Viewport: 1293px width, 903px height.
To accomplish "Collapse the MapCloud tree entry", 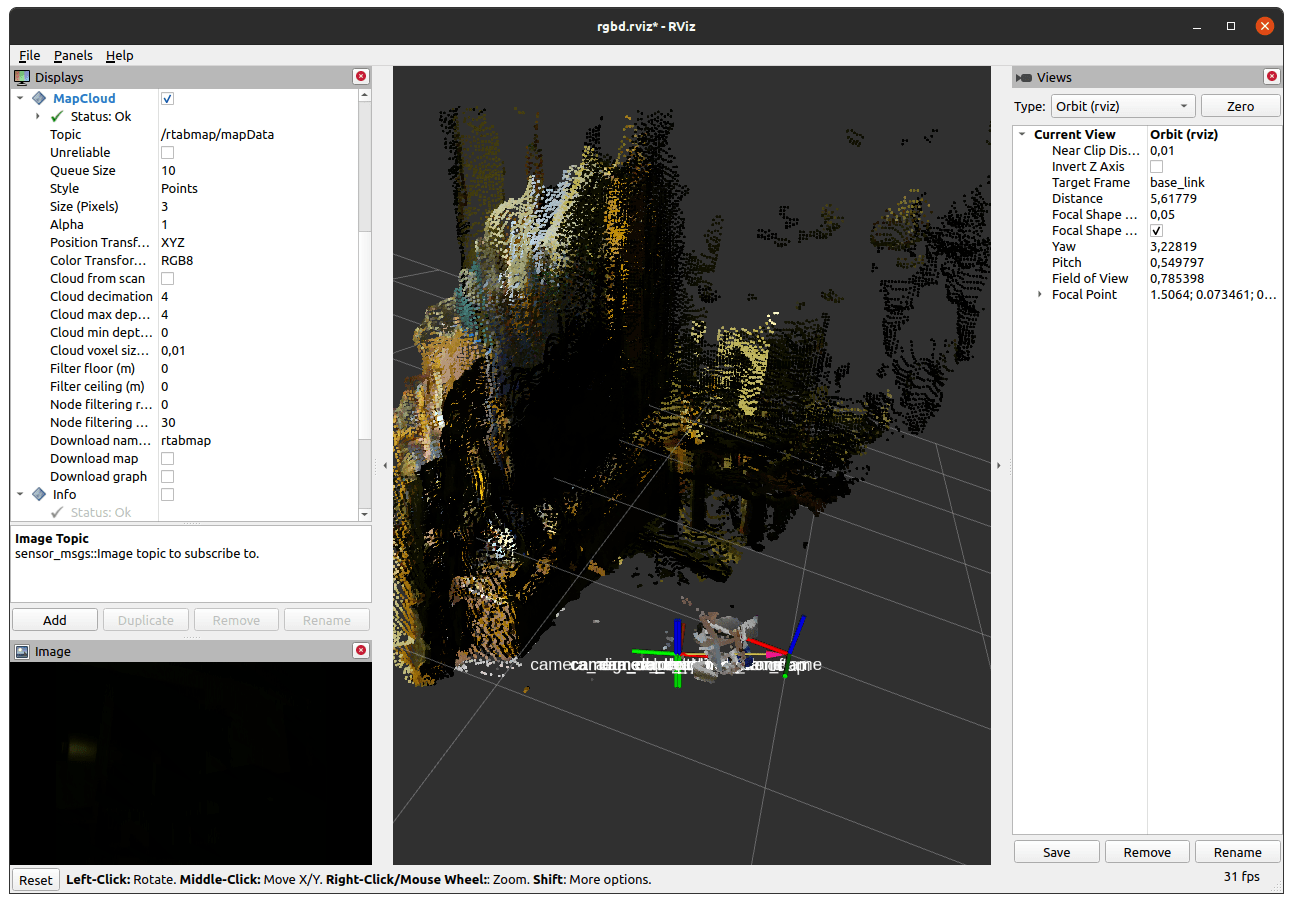I will point(20,98).
